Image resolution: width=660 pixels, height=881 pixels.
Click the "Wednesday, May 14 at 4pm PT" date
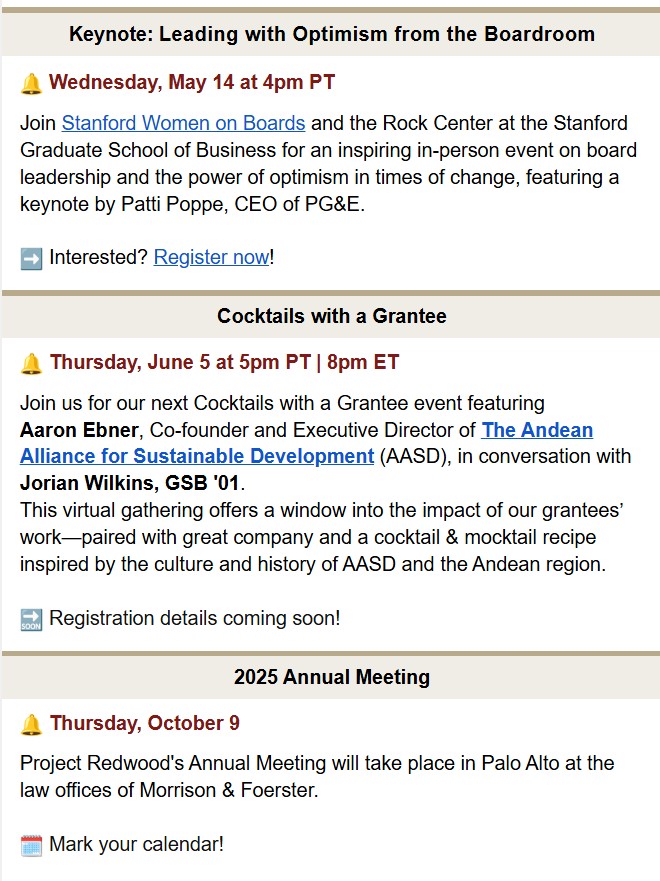pos(191,83)
